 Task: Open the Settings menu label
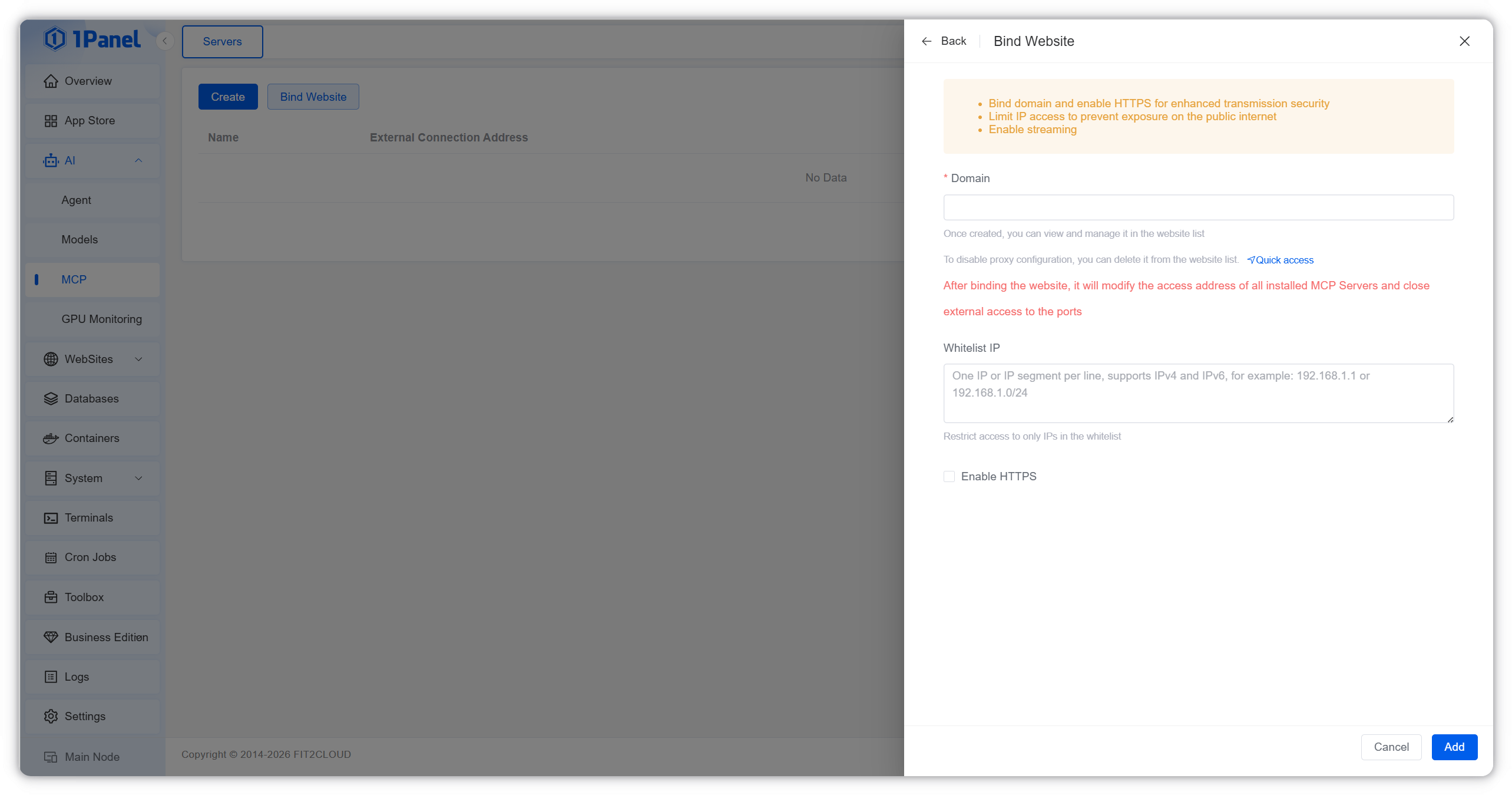point(85,716)
